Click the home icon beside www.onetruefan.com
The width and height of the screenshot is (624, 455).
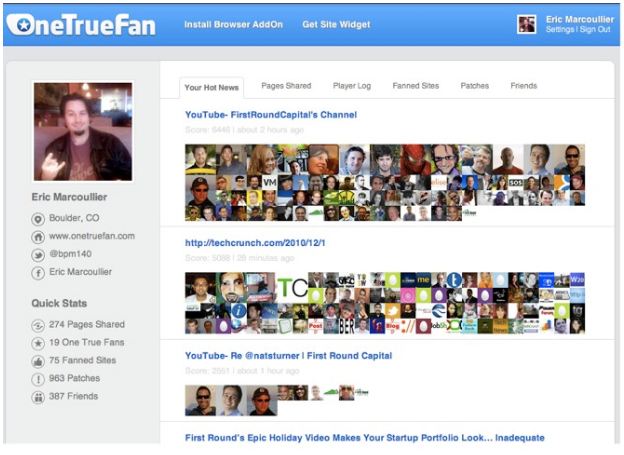click(38, 237)
